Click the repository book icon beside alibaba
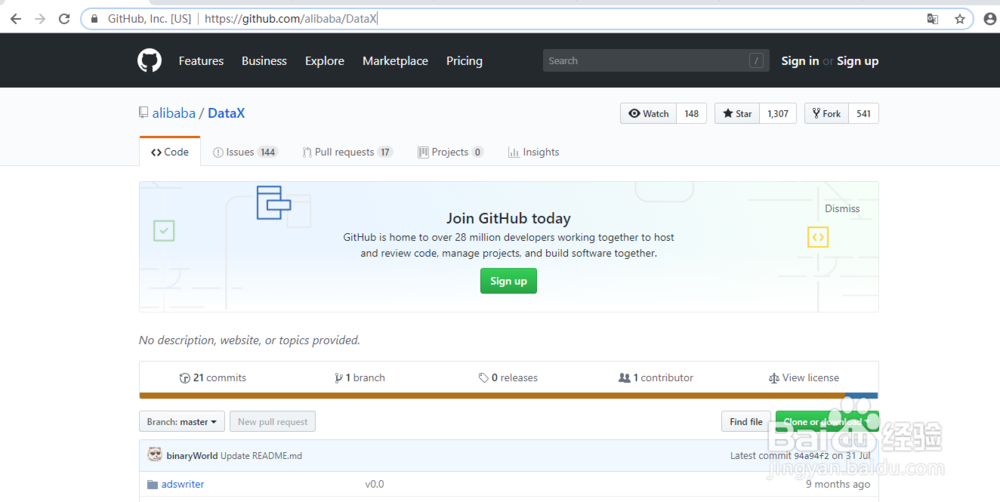The image size is (1000, 502). click(x=143, y=113)
